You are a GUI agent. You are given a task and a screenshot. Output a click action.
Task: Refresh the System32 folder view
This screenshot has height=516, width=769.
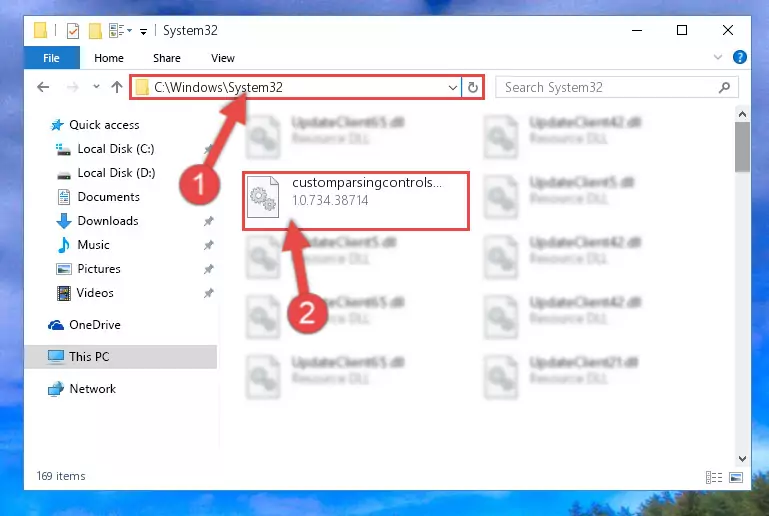tap(473, 88)
